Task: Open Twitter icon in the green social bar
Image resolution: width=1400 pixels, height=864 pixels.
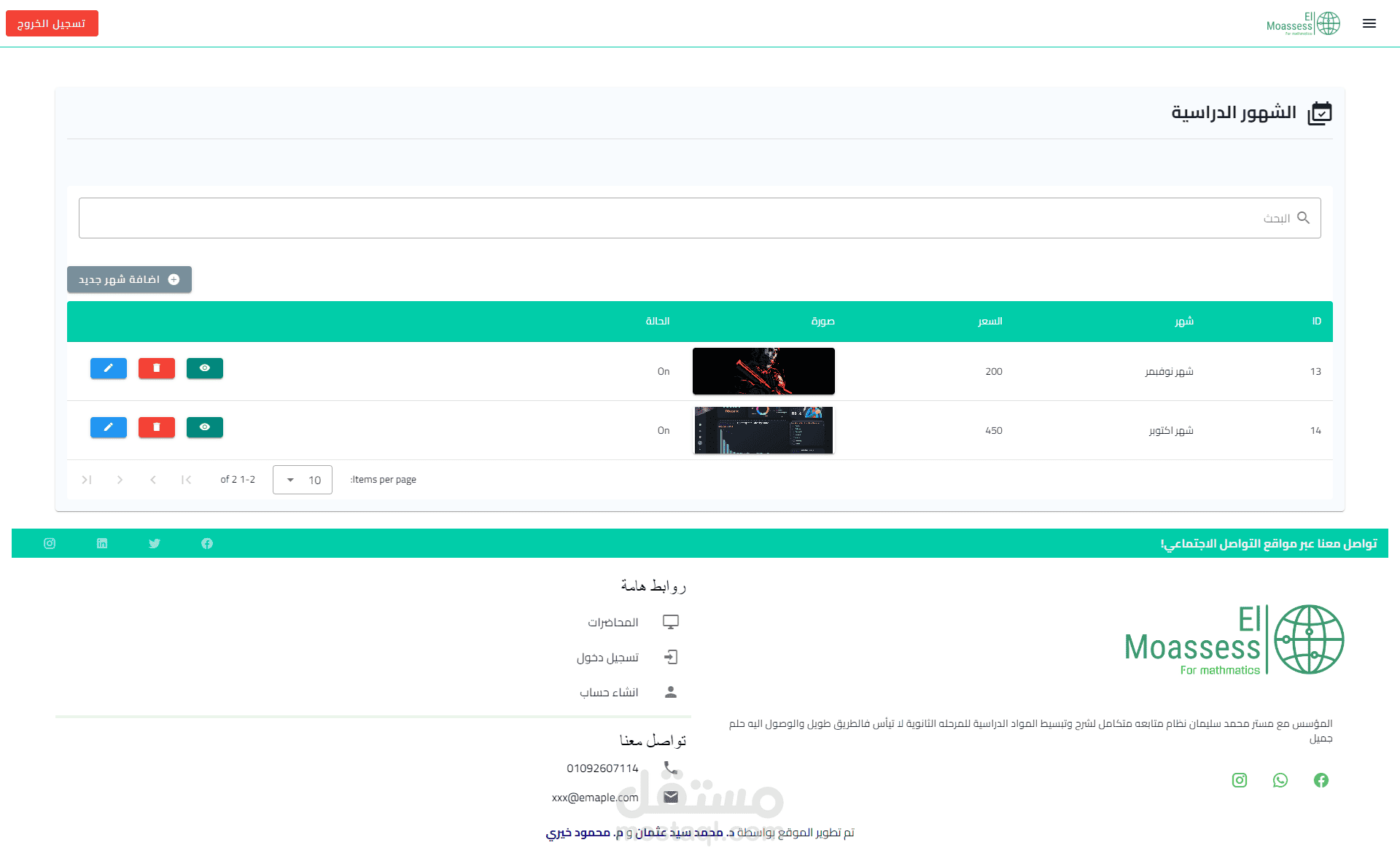Action: [x=155, y=543]
